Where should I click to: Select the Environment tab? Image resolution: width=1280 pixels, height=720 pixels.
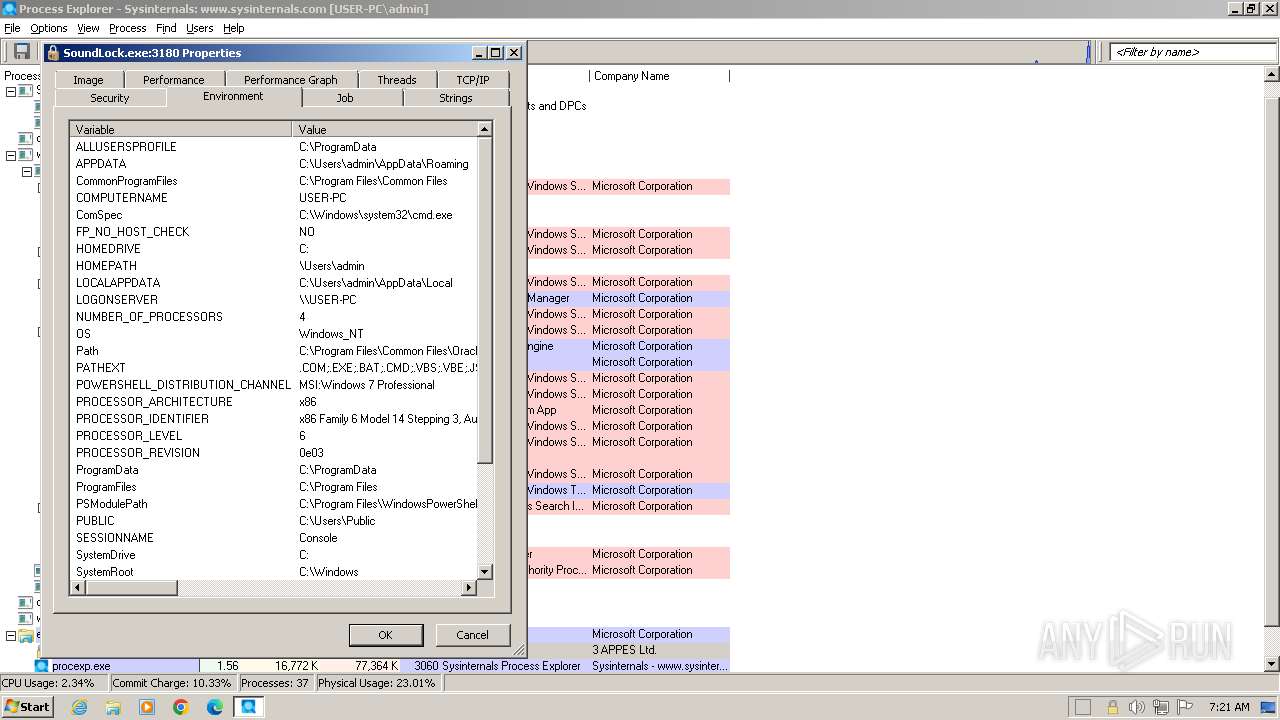click(x=233, y=96)
